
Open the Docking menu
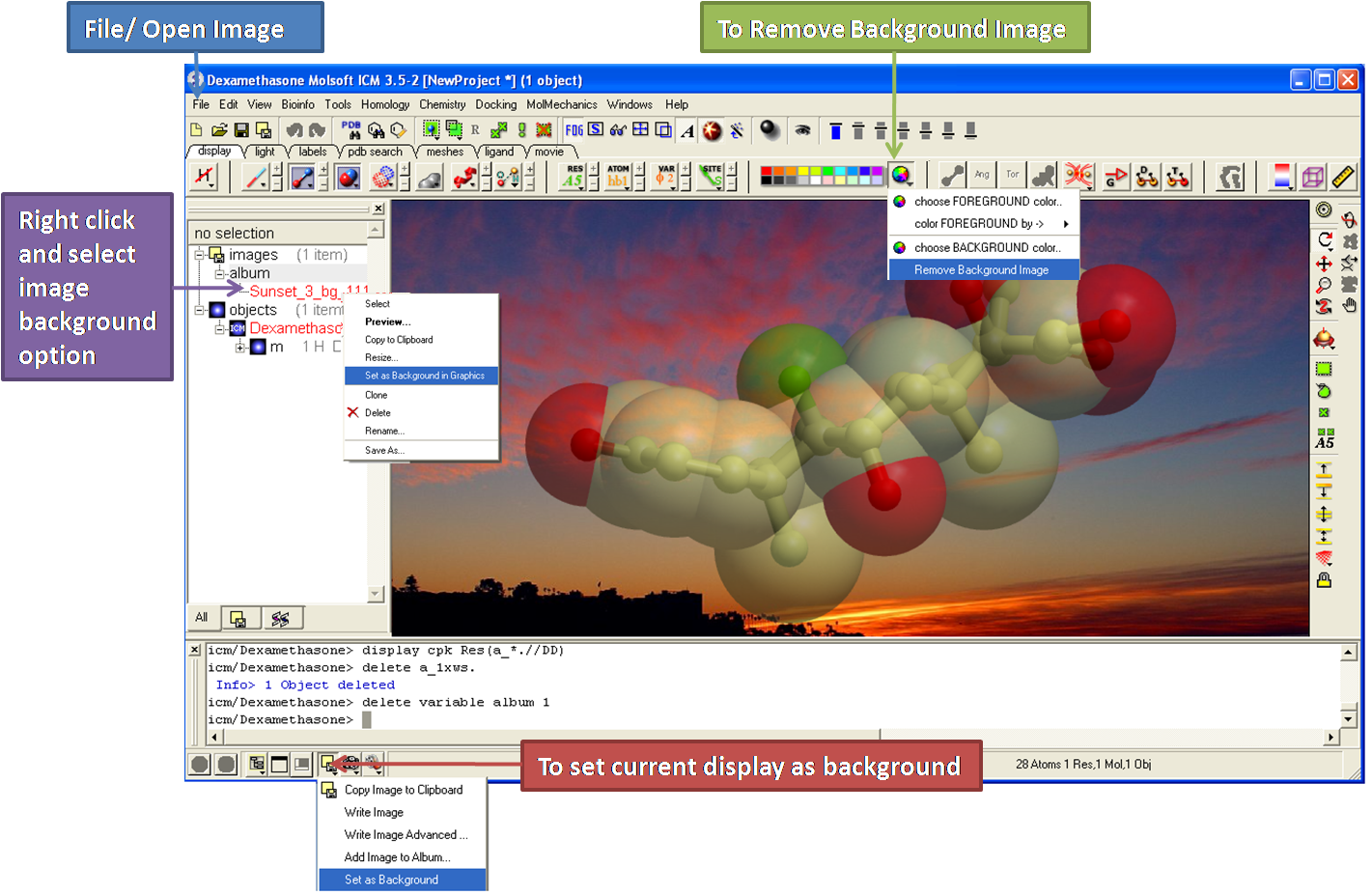click(x=495, y=104)
